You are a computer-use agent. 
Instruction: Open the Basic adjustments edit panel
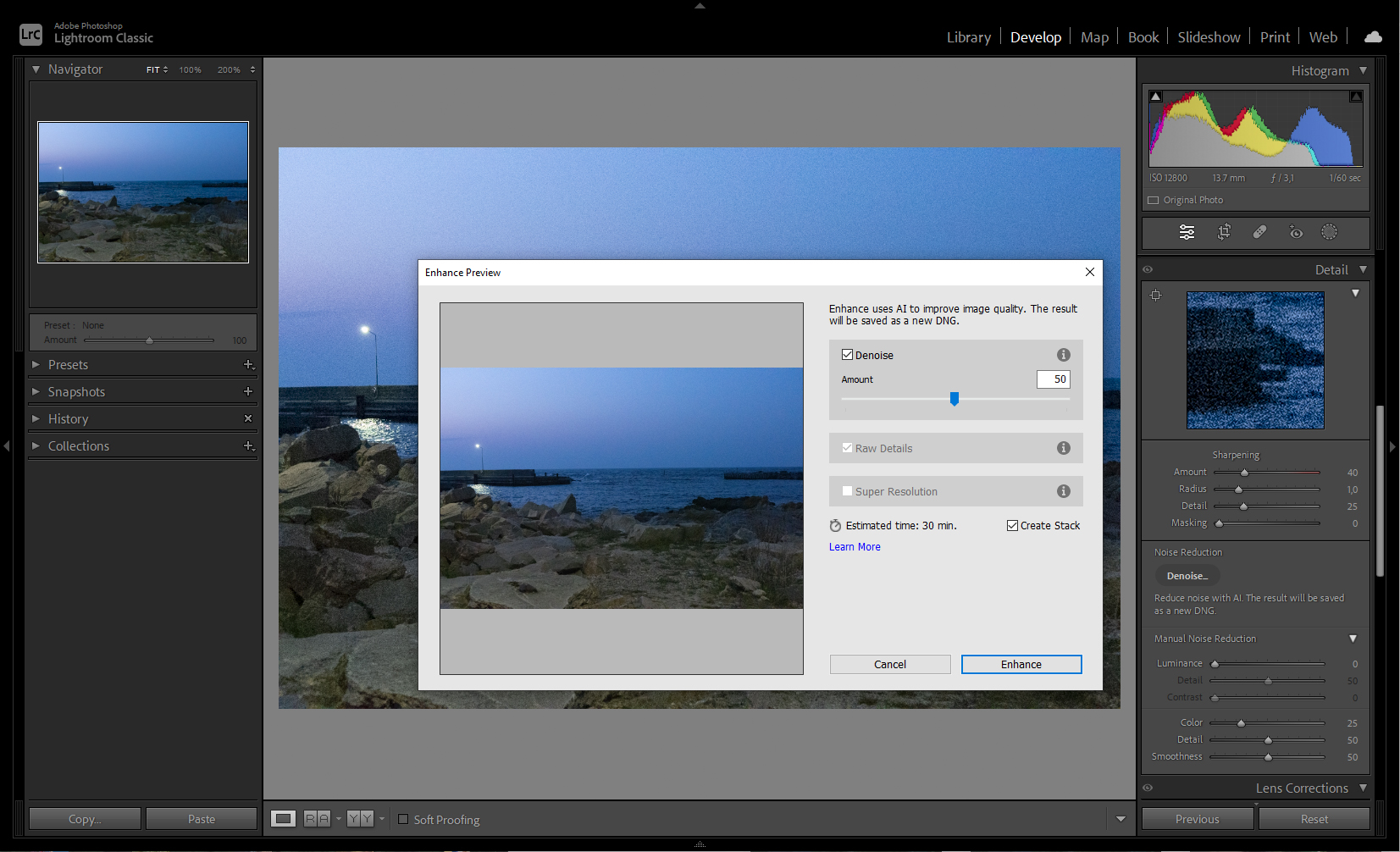(x=1187, y=232)
